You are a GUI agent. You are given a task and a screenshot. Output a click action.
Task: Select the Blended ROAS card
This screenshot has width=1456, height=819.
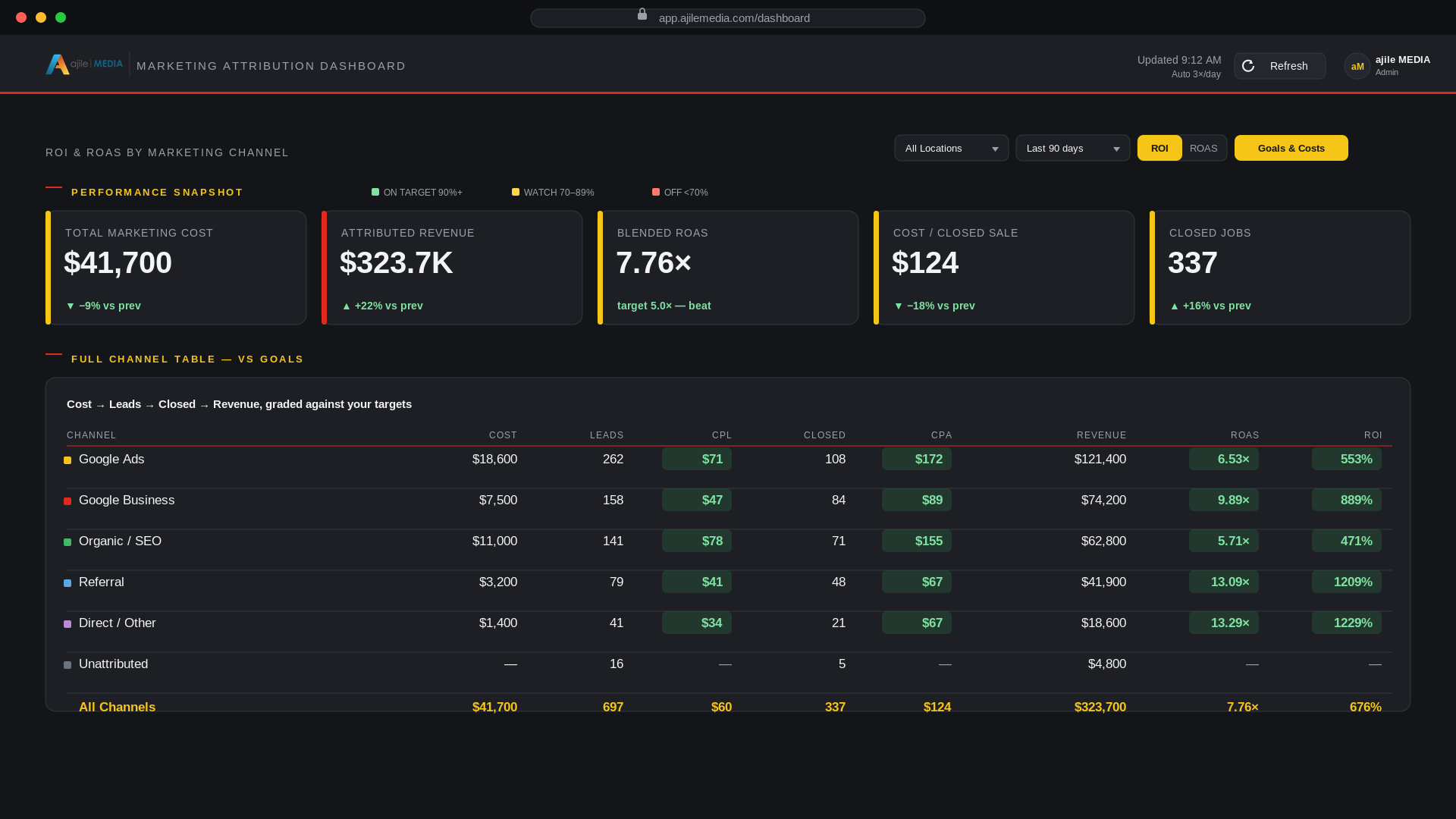pos(728,268)
